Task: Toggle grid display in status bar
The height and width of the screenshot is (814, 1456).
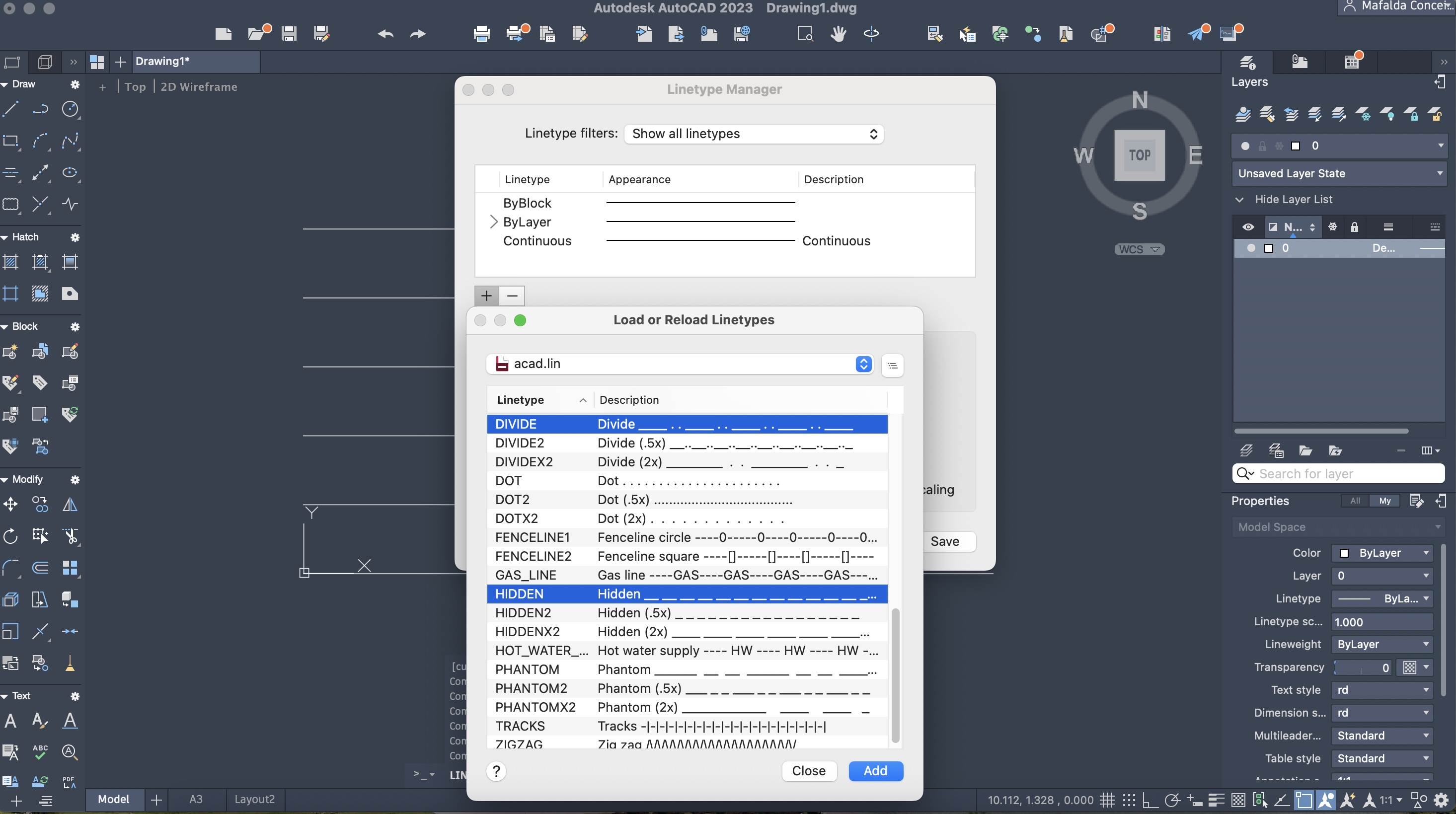Action: coord(1107,800)
